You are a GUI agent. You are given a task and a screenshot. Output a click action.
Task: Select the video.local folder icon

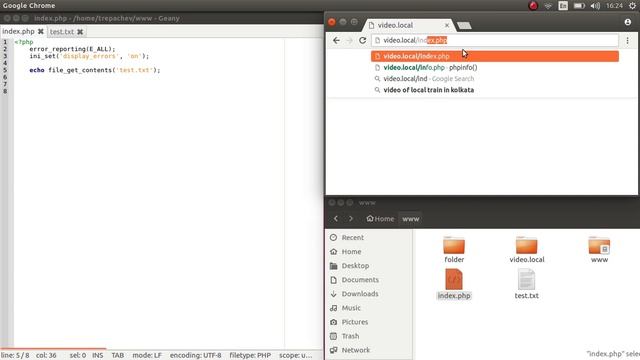pos(527,245)
